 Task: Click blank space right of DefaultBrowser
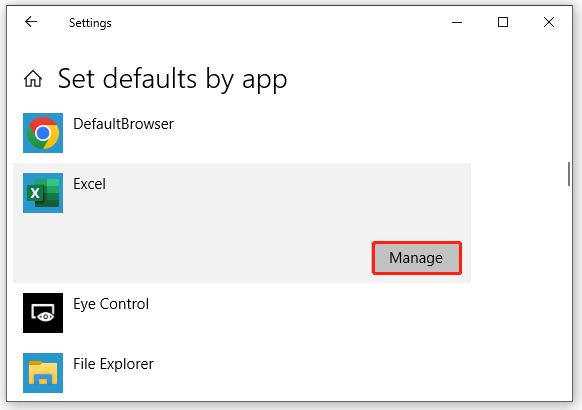(x=319, y=133)
